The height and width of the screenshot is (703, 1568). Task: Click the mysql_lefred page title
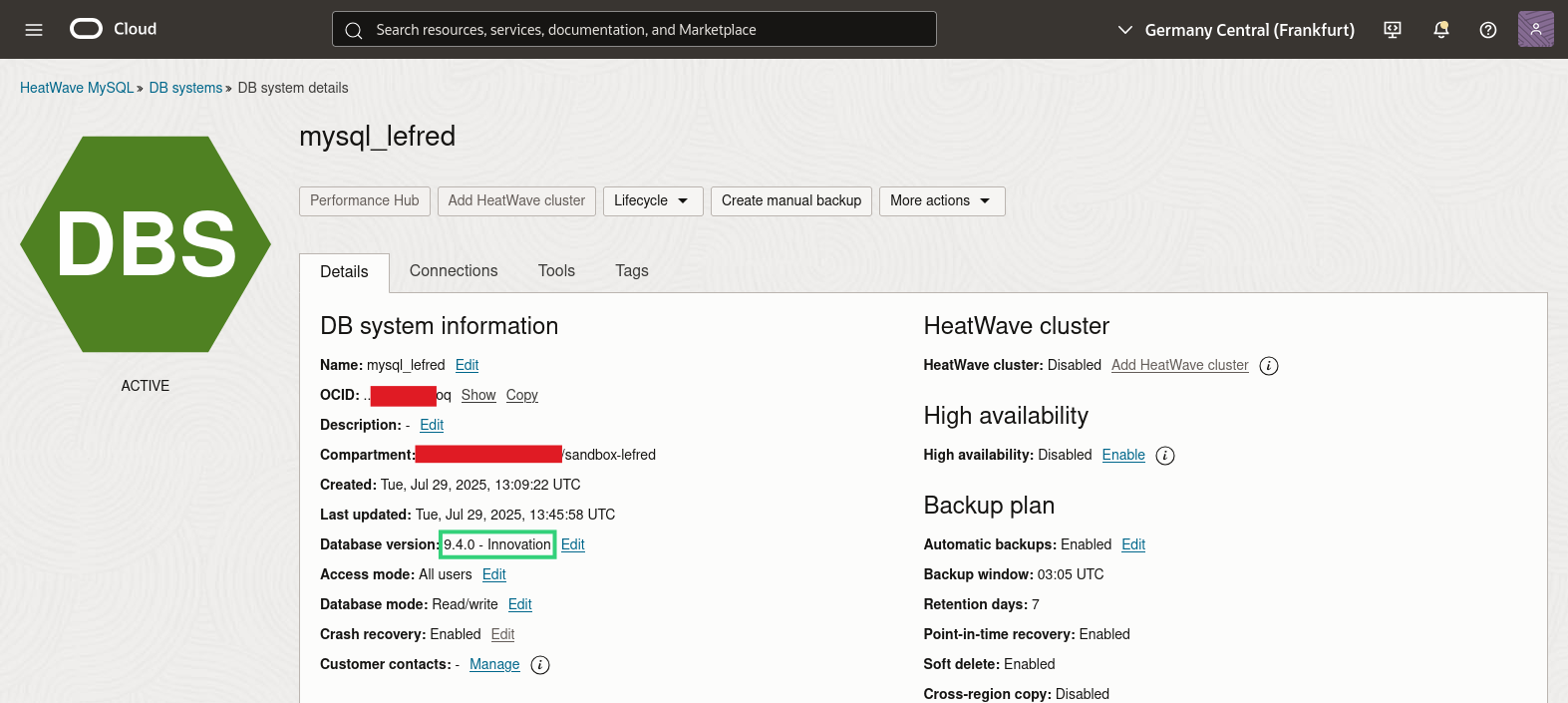378,137
